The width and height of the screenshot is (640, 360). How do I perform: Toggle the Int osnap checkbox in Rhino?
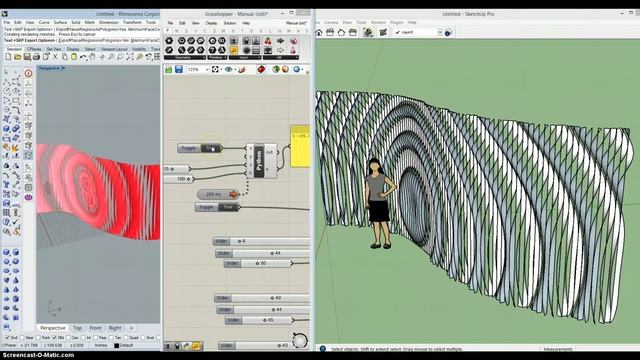tap(82, 338)
